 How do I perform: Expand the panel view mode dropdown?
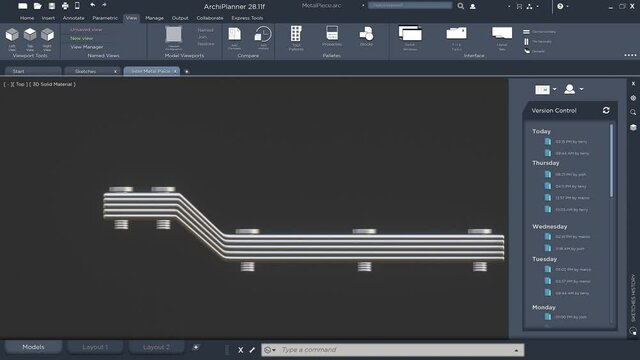tap(554, 89)
